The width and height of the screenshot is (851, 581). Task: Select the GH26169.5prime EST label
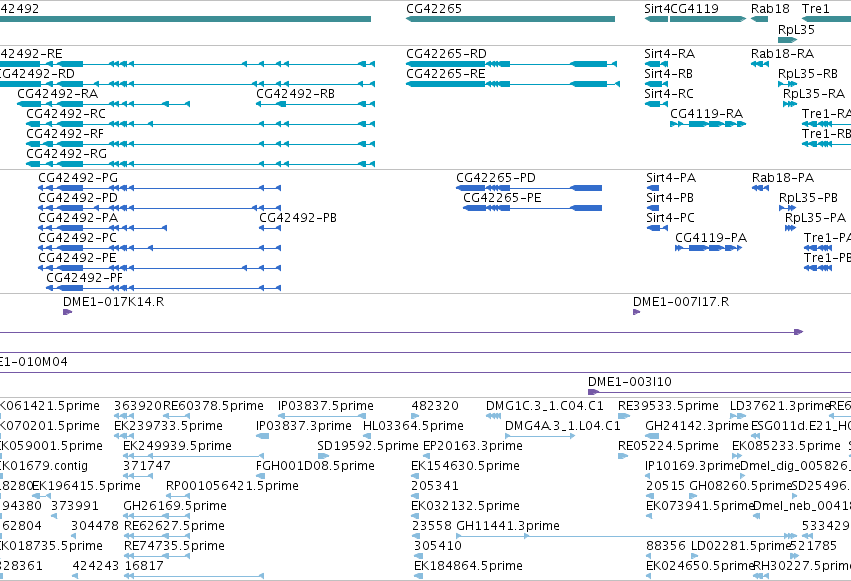[x=175, y=506]
